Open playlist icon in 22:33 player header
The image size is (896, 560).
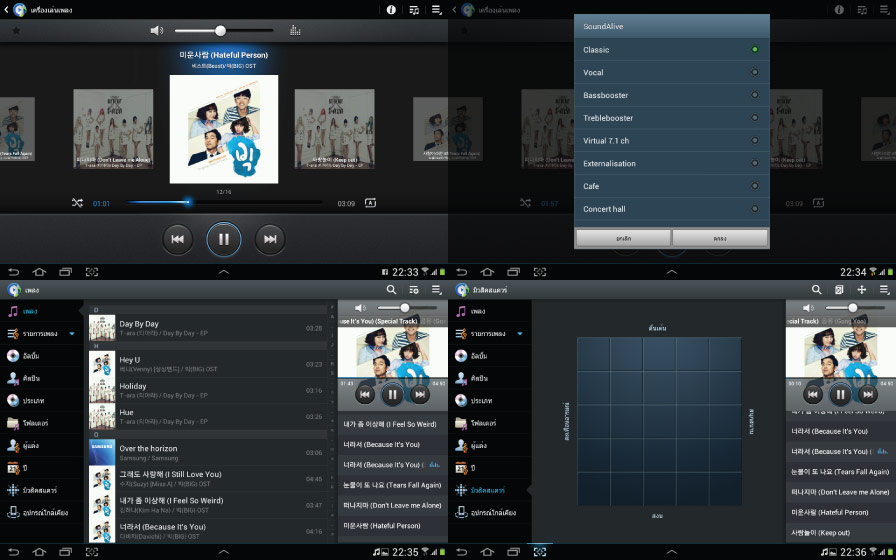[414, 10]
